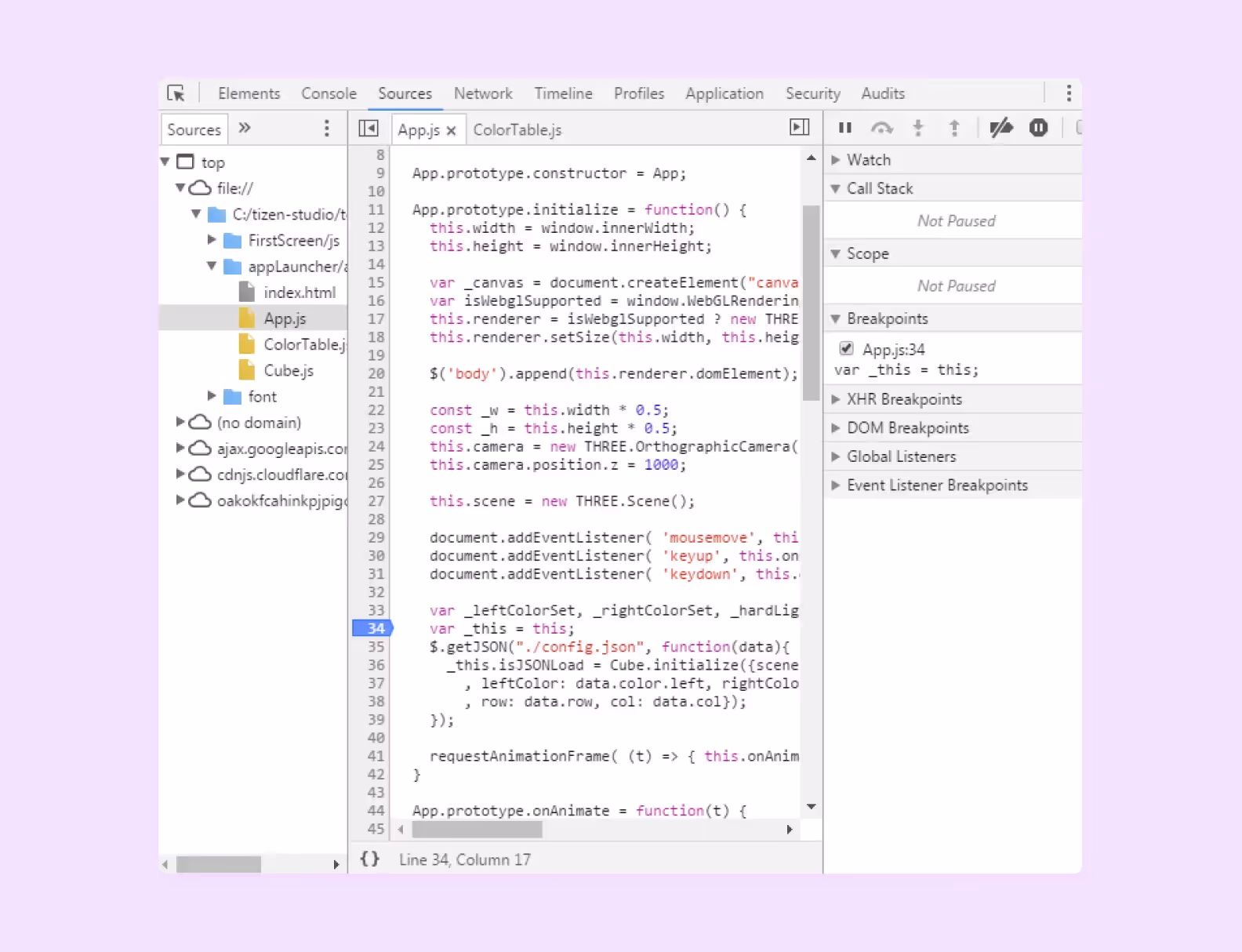The width and height of the screenshot is (1242, 952).
Task: Expand the Watch section
Action: coord(836,160)
